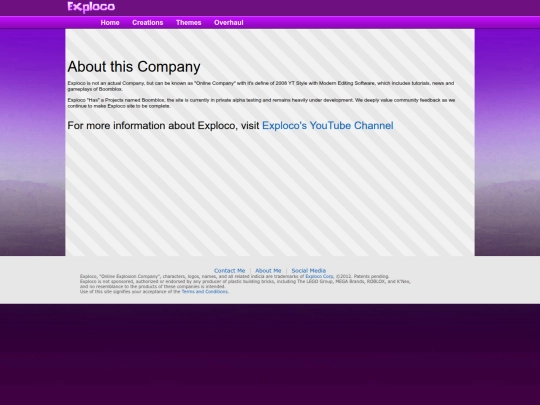
Task: Follow the Exploco Corp link in footer
Action: coord(319,277)
